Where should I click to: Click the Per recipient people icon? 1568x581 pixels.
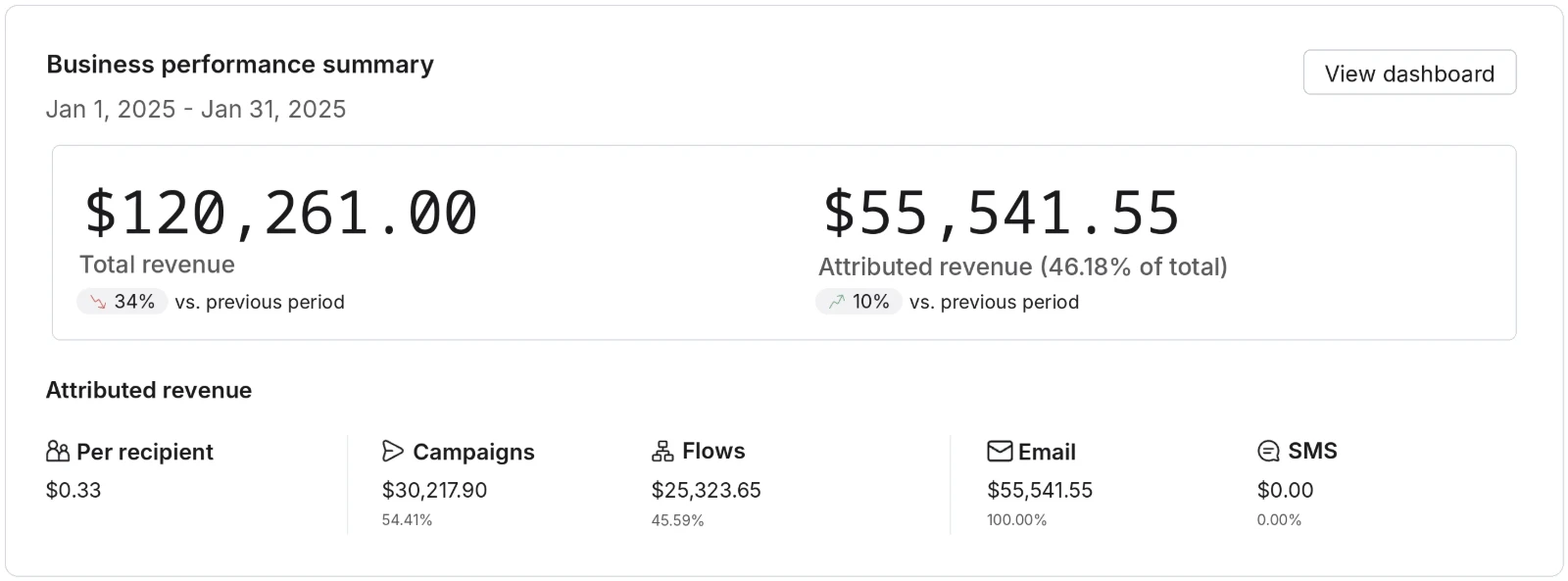(x=58, y=452)
